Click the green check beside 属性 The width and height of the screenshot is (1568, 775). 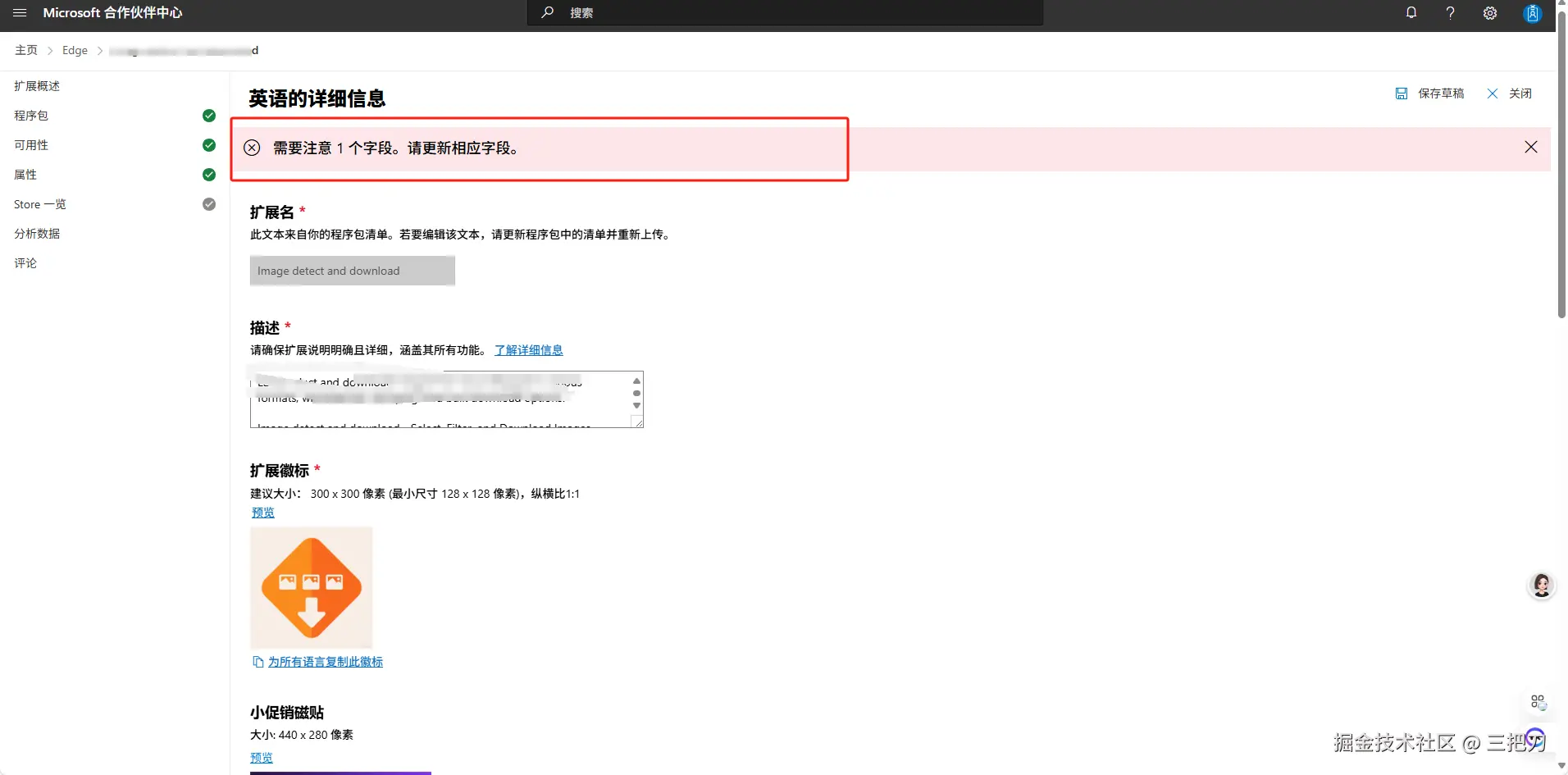click(x=209, y=175)
